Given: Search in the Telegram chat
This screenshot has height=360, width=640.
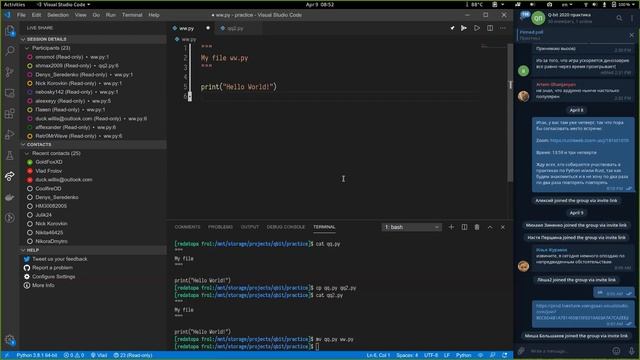Looking at the screenshot, I should 619,18.
